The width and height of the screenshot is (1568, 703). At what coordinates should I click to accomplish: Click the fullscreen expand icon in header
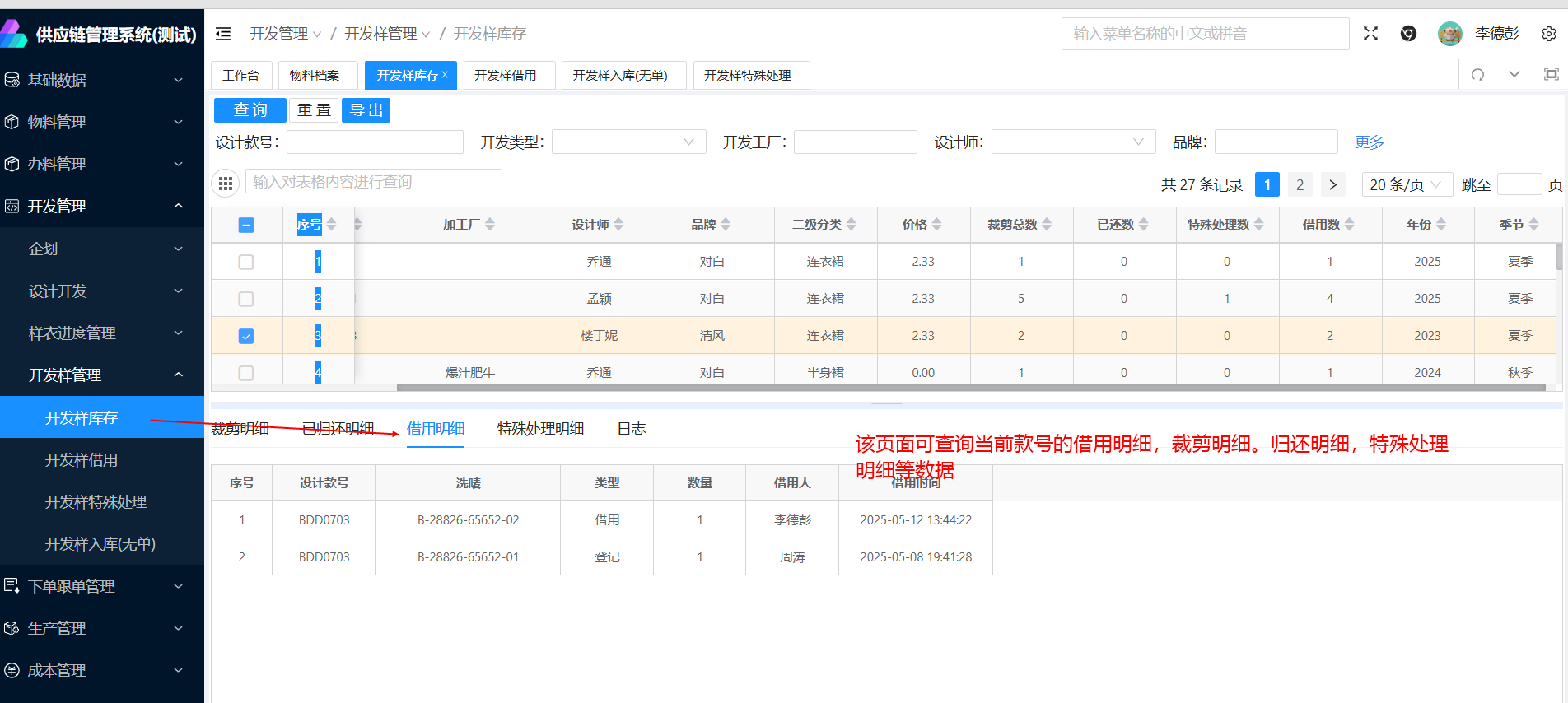(x=1370, y=34)
